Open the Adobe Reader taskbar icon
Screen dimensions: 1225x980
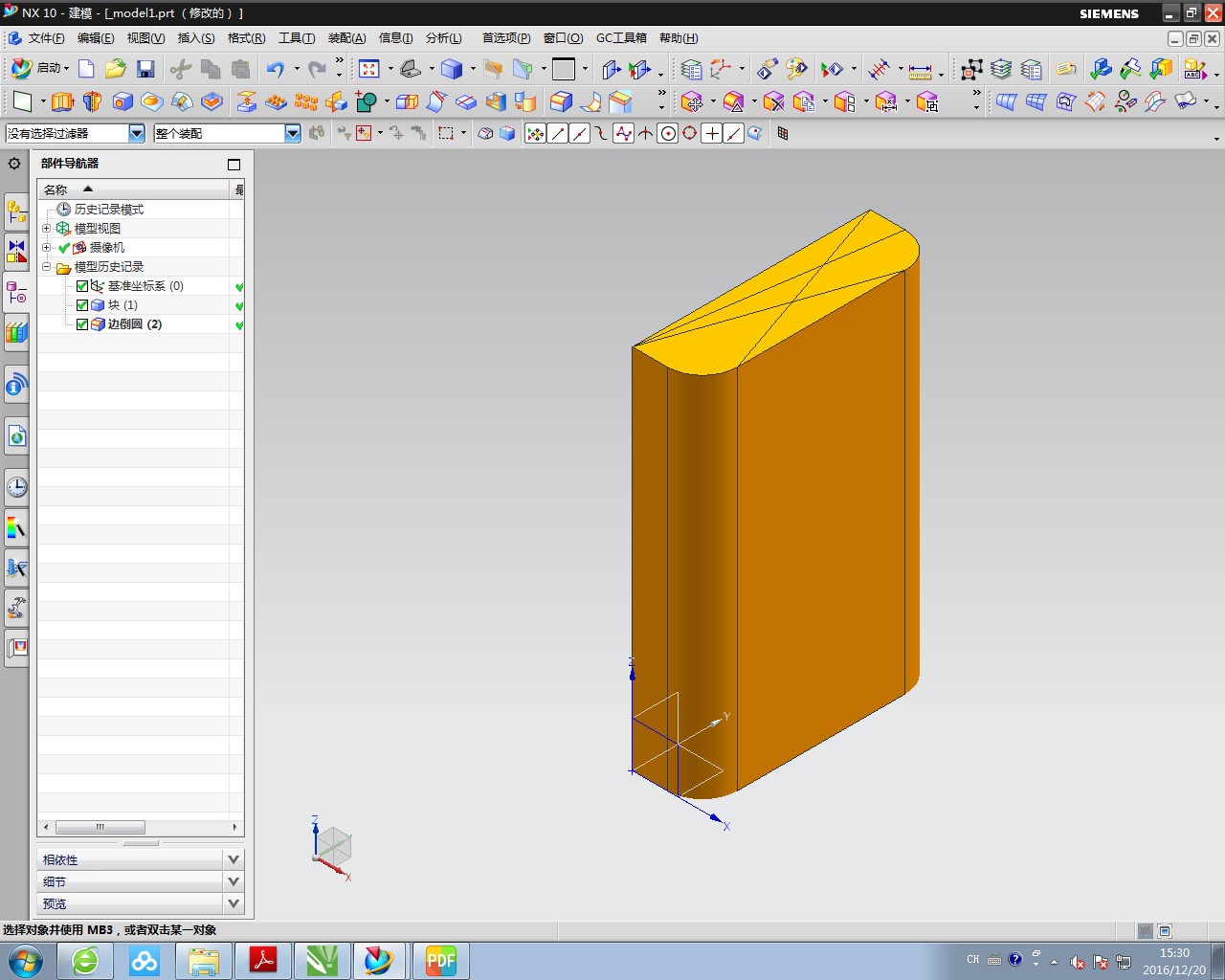pos(262,961)
